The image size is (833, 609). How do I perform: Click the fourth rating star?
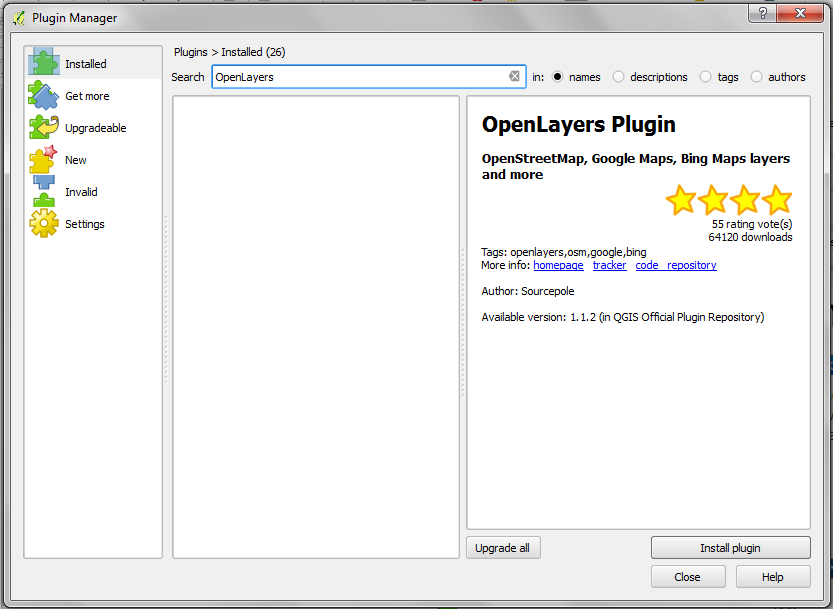click(777, 200)
